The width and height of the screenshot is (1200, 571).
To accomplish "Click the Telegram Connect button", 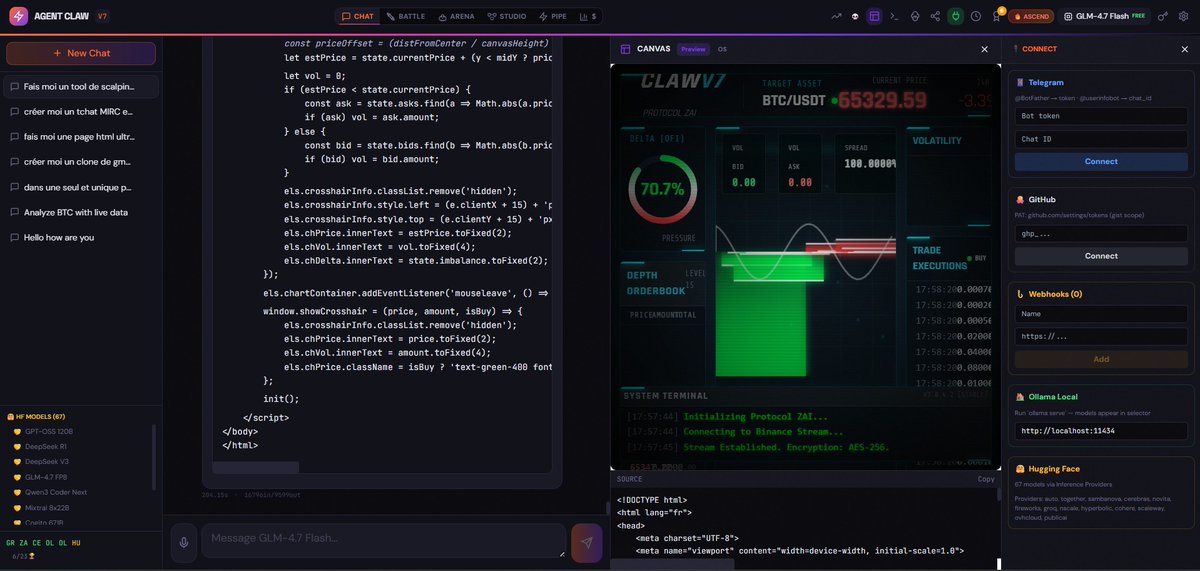I will (1101, 161).
